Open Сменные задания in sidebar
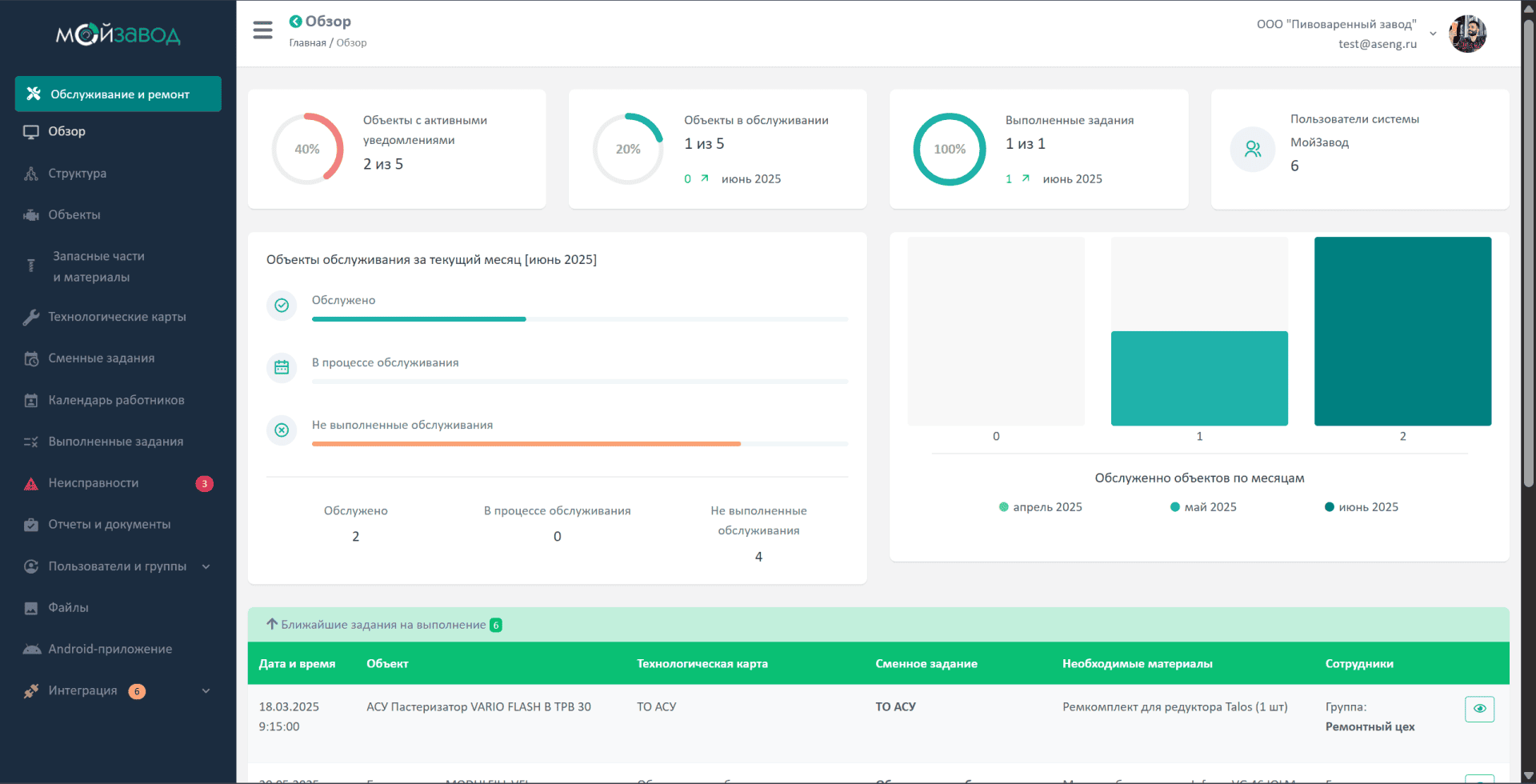 coord(102,358)
